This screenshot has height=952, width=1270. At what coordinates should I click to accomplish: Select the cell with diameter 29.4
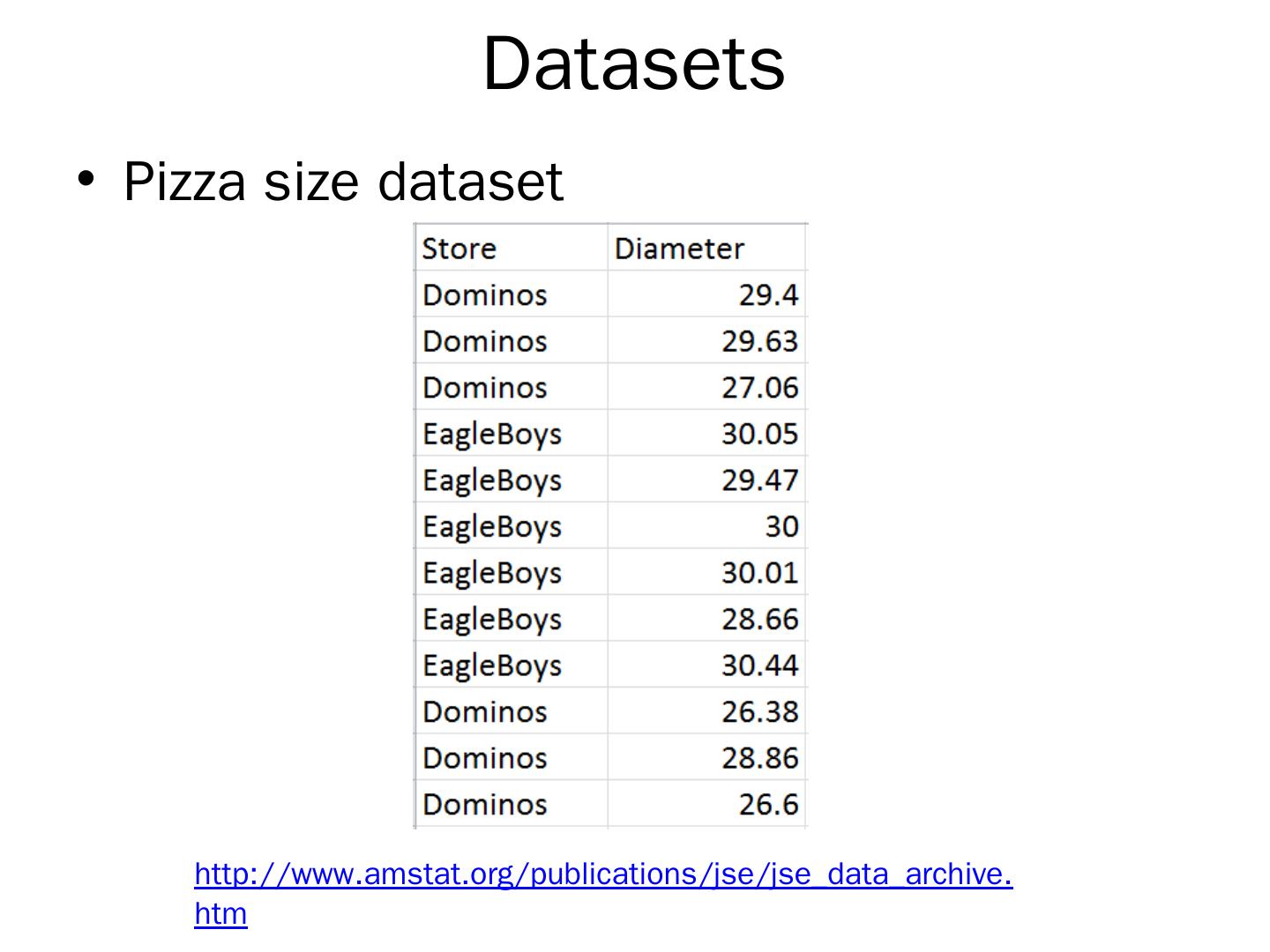click(768, 294)
